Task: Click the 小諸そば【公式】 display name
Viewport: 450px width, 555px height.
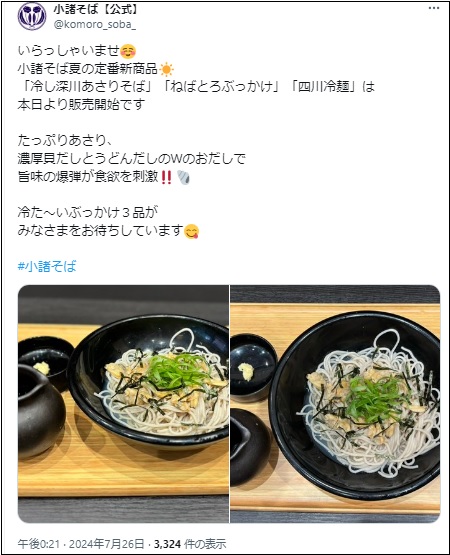Action: tap(96, 10)
